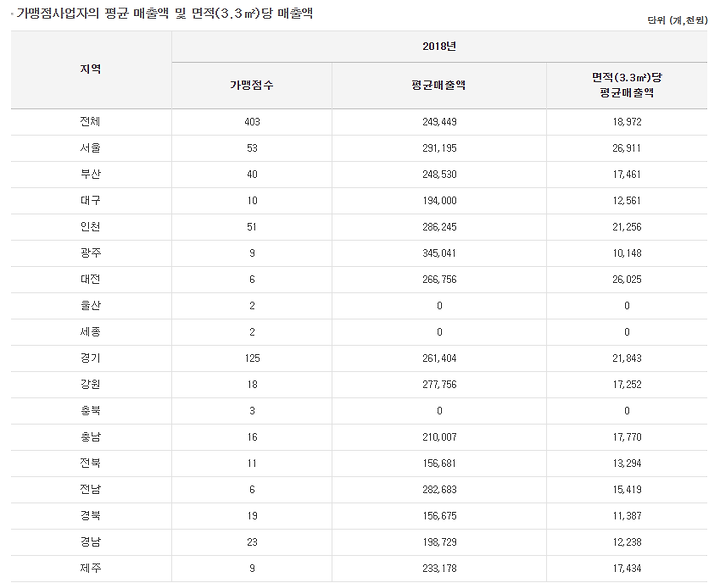
Task: Select the 부산 region cell
Action: [90, 174]
